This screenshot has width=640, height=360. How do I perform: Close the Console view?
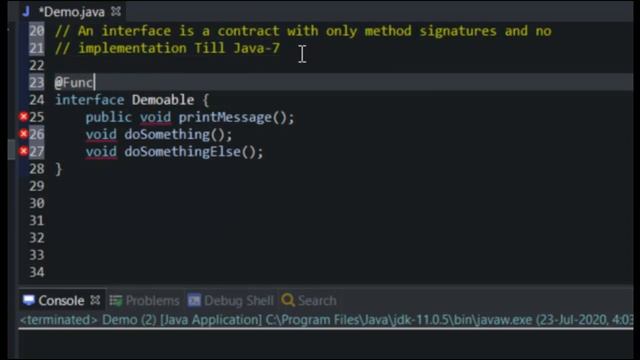(95, 300)
